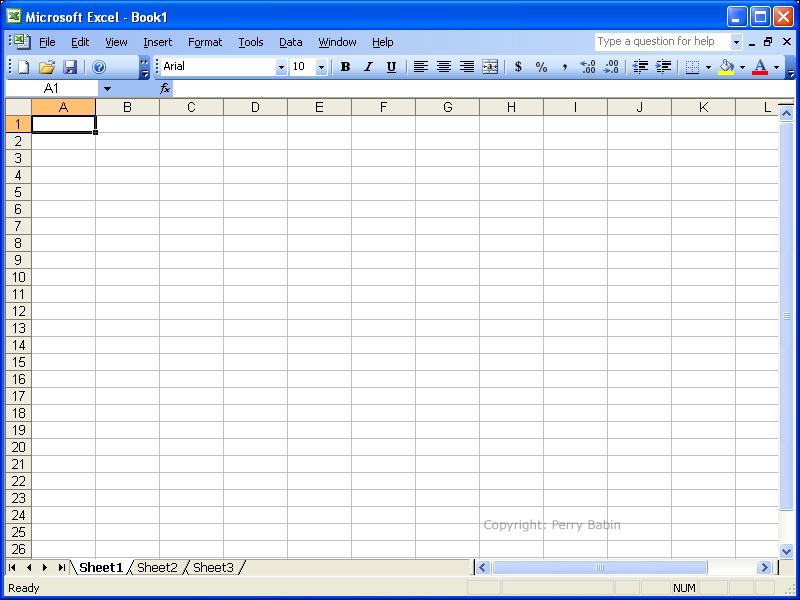The height and width of the screenshot is (600, 800).
Task: Expand Formatting toolbar options chevron at right end
Action: [x=790, y=67]
